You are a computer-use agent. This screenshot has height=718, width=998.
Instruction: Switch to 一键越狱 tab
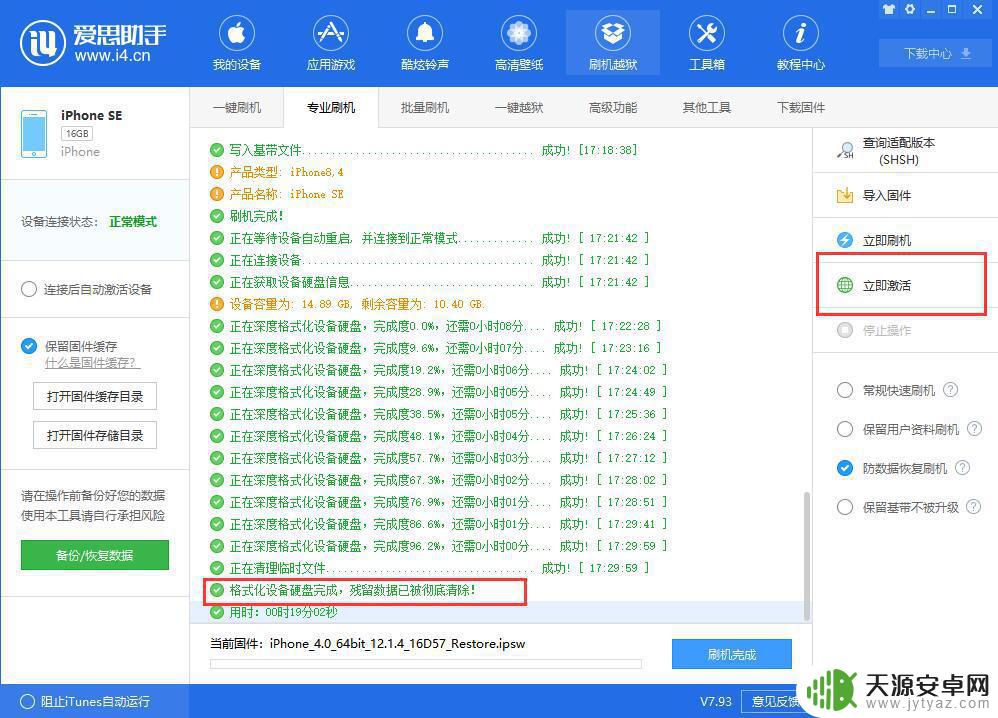[x=519, y=108]
